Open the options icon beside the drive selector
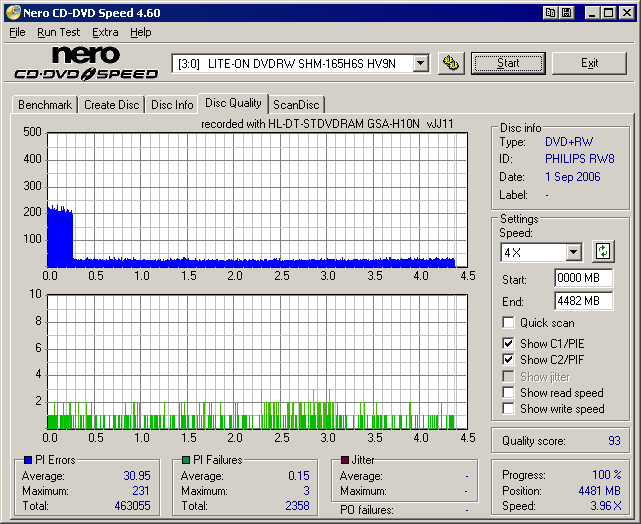The height and width of the screenshot is (524, 641). click(450, 63)
